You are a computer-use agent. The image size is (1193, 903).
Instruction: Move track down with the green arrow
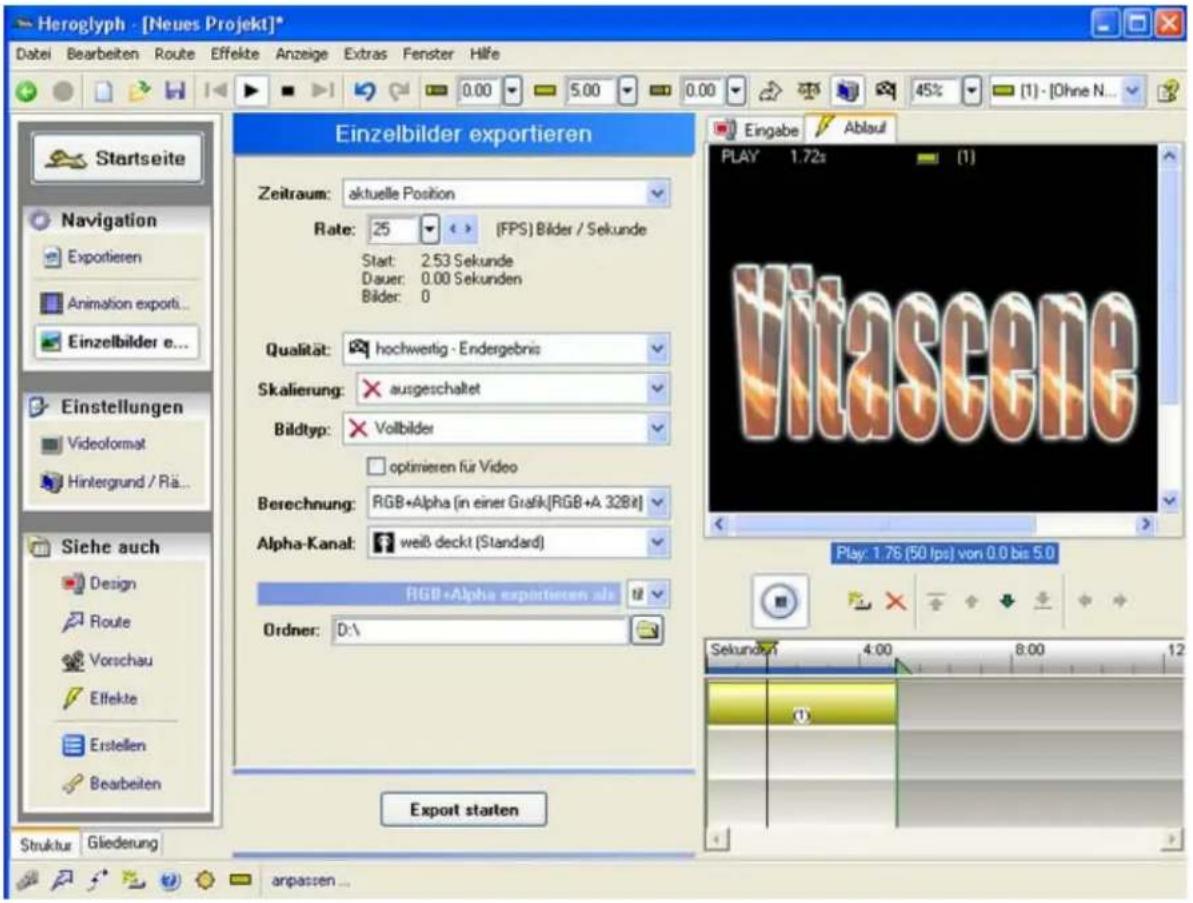click(1007, 602)
